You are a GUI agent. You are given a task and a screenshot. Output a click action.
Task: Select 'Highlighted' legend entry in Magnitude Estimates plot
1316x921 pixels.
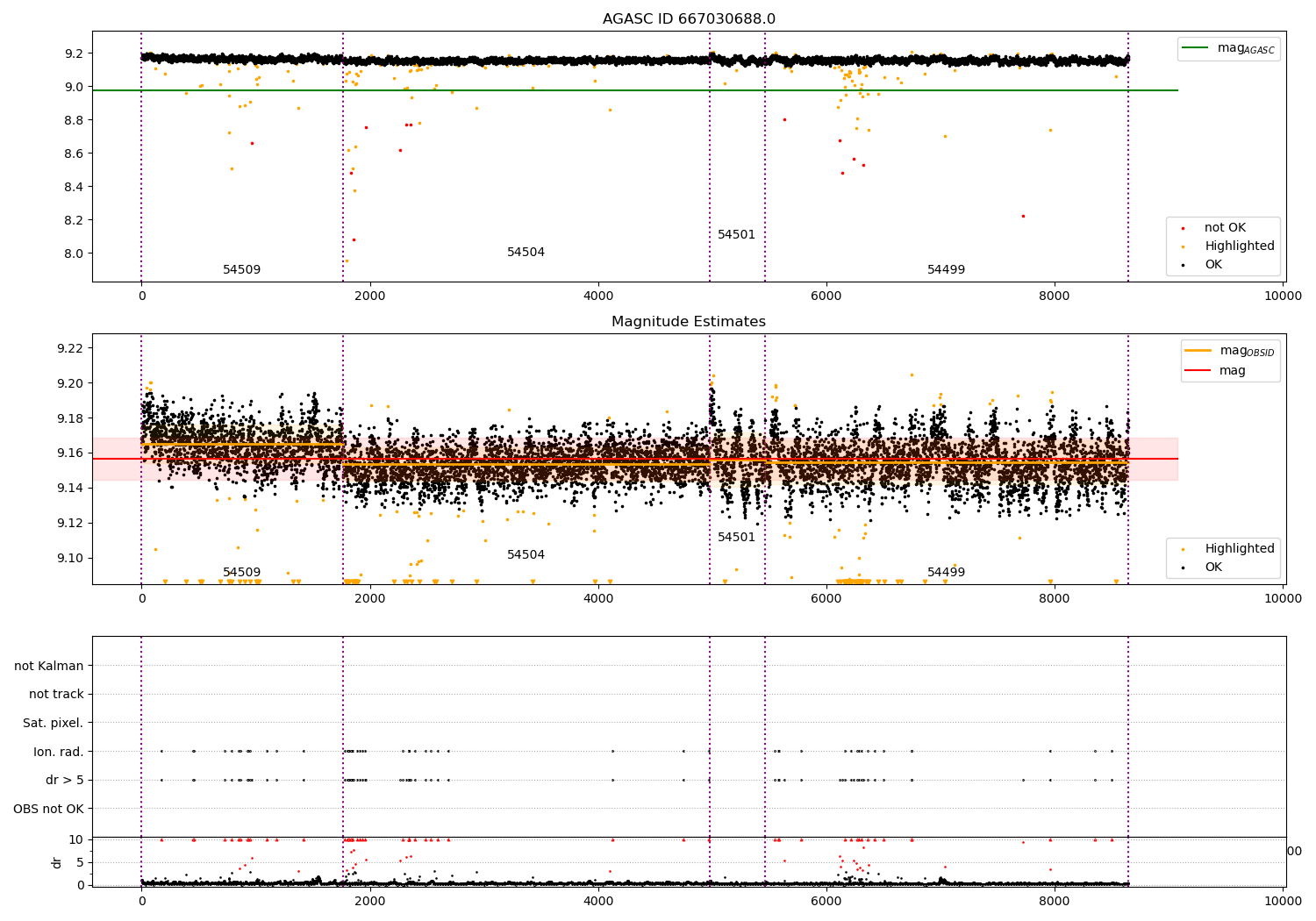click(1240, 548)
